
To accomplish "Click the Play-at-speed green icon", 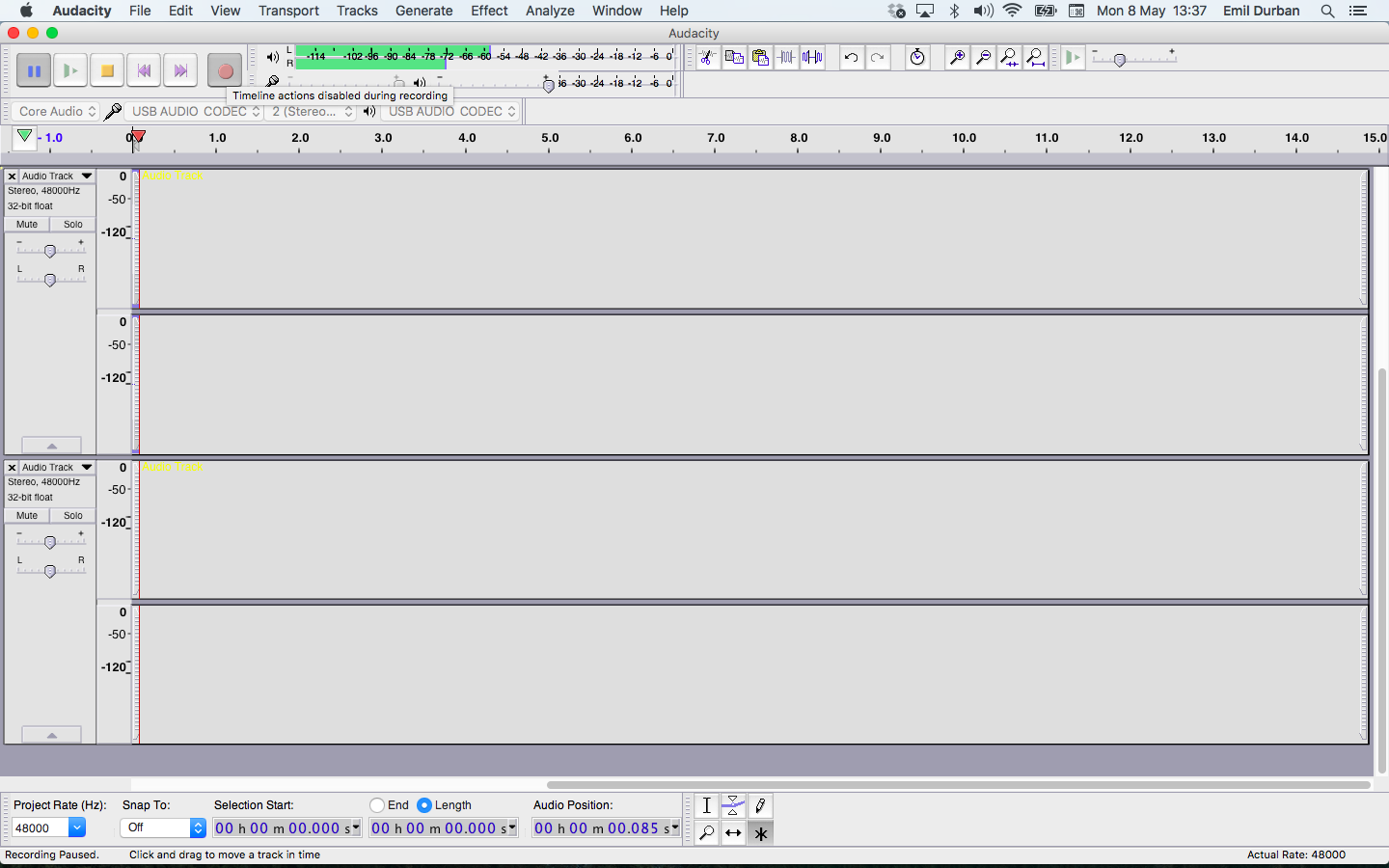I will pos(1073,57).
